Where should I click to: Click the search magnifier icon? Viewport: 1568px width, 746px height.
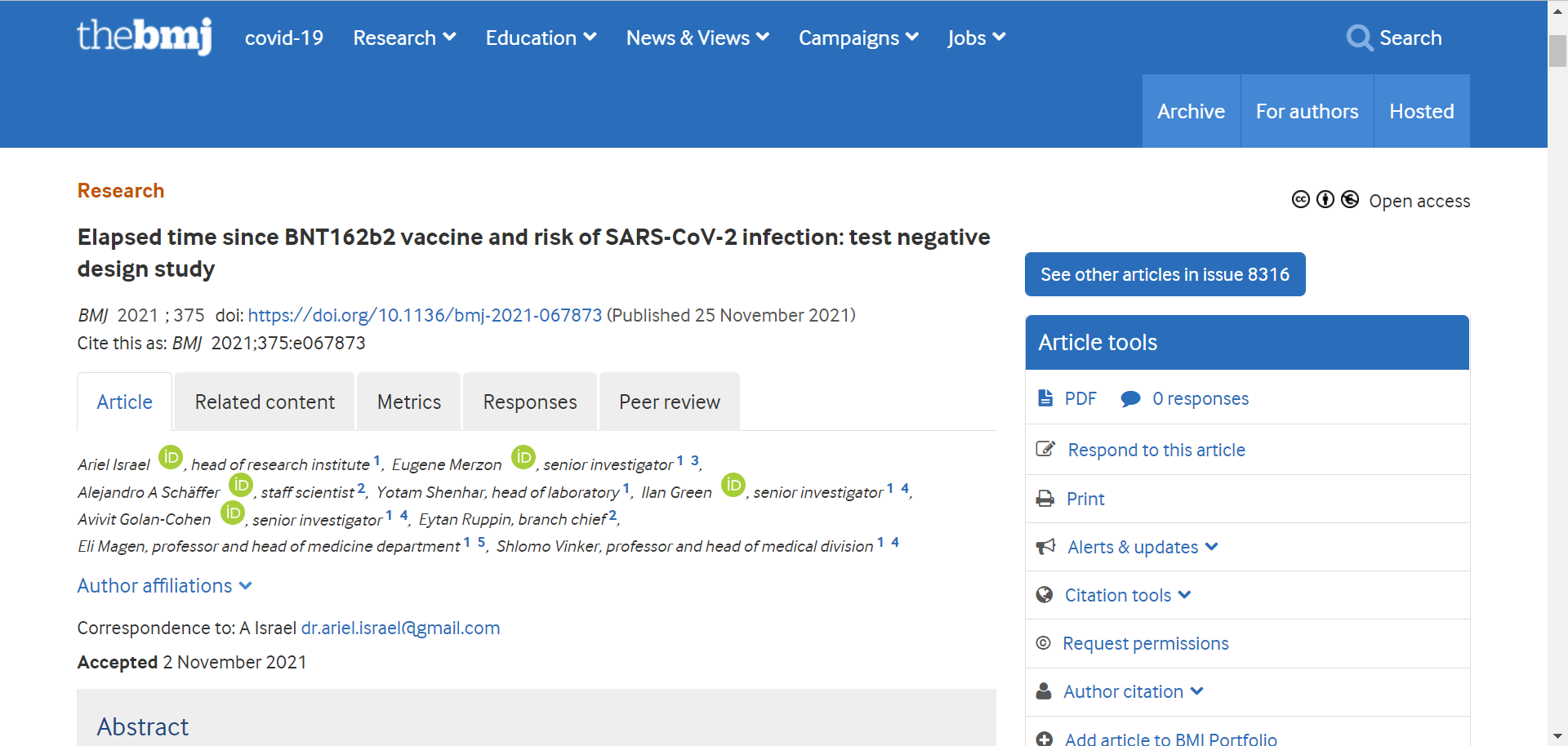tap(1359, 38)
